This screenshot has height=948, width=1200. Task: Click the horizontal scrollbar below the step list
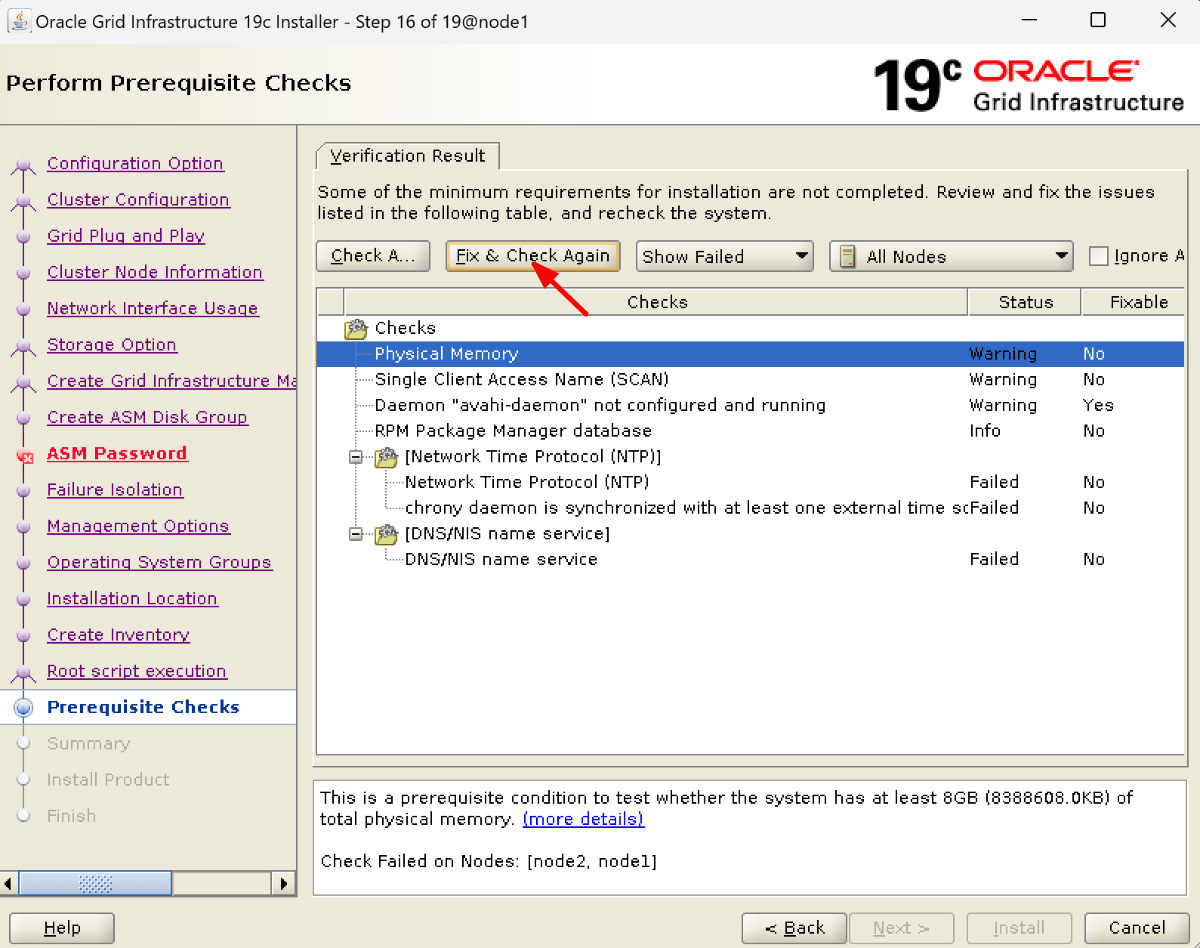[x=95, y=883]
